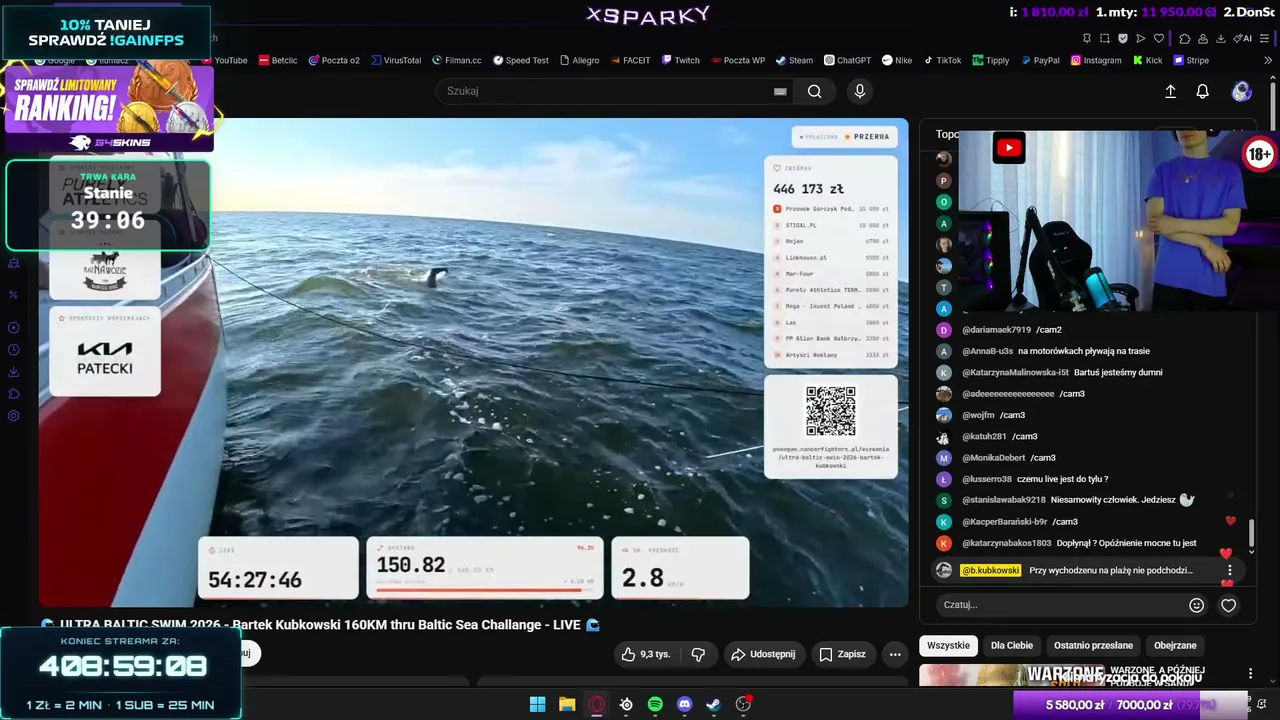This screenshot has height=720, width=1280.
Task: Click the Czatuj chat input field
Action: (1060, 605)
